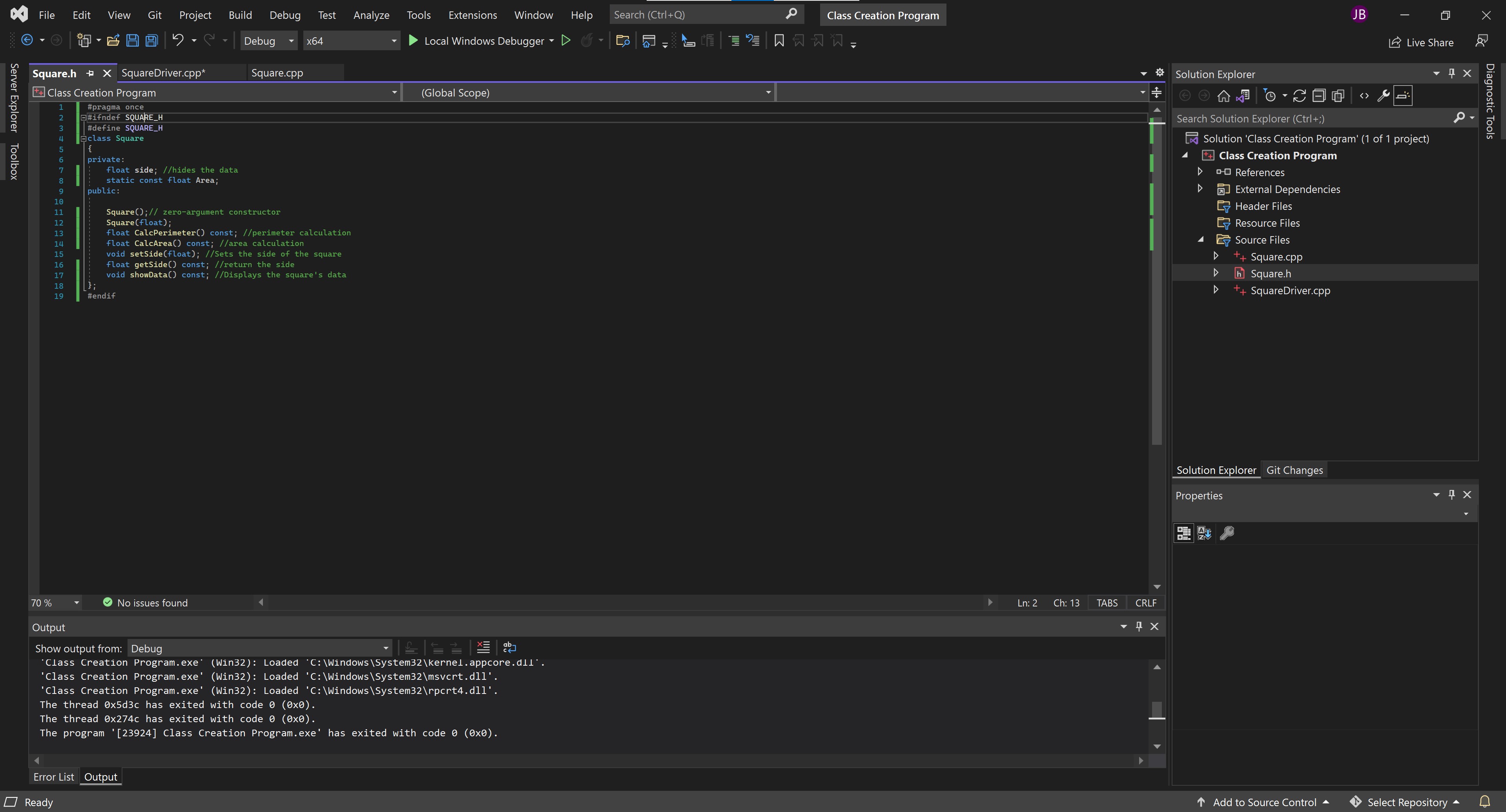Image resolution: width=1506 pixels, height=812 pixels.
Task: Open the Undo icon in the toolbar
Action: coord(178,40)
